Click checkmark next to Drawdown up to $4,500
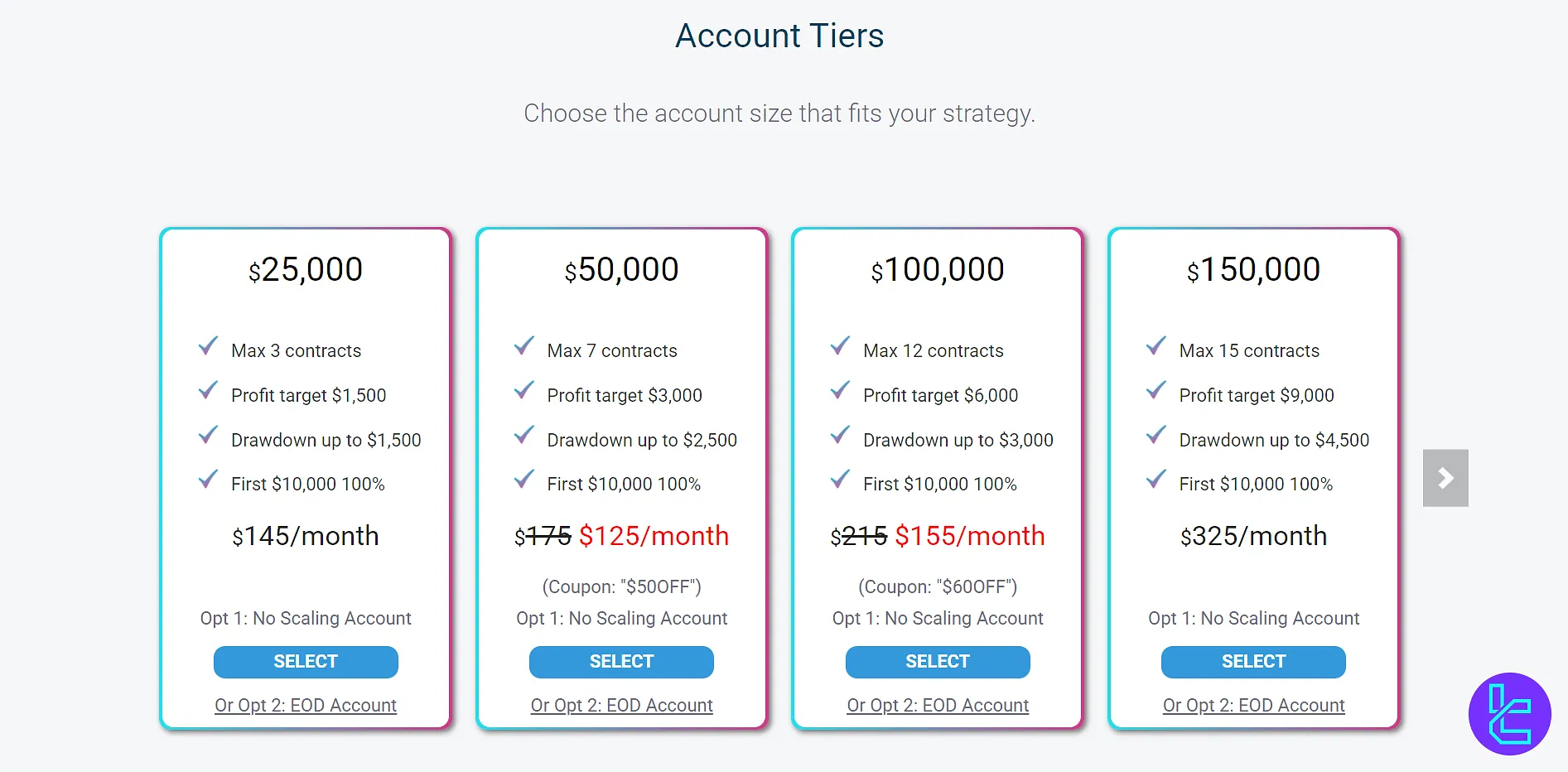 click(x=1156, y=436)
